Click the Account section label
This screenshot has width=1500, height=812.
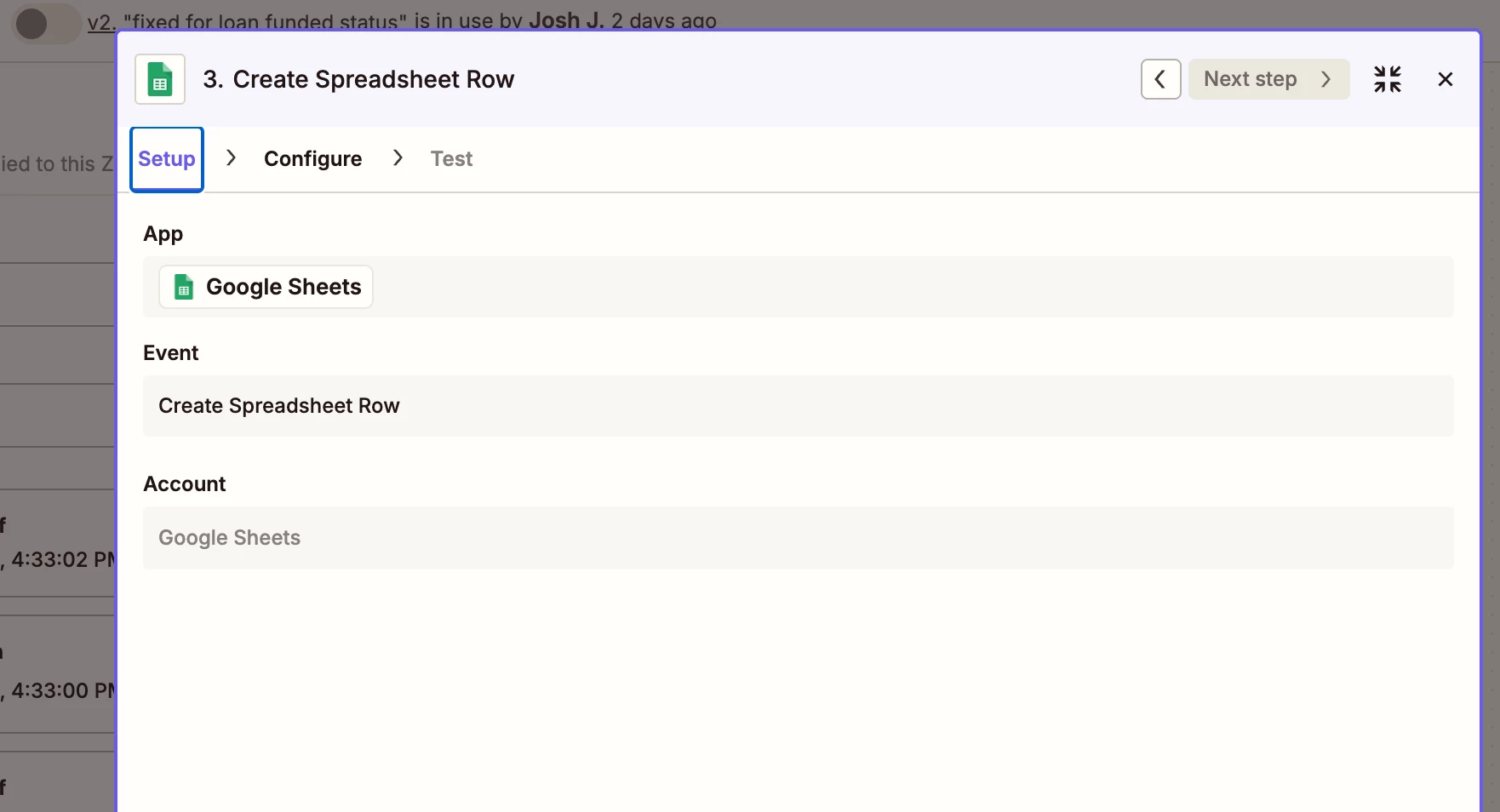pos(185,484)
